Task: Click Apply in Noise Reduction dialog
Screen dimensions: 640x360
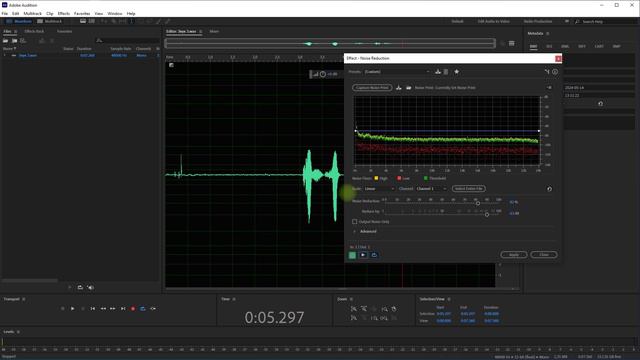Action: 513,255
